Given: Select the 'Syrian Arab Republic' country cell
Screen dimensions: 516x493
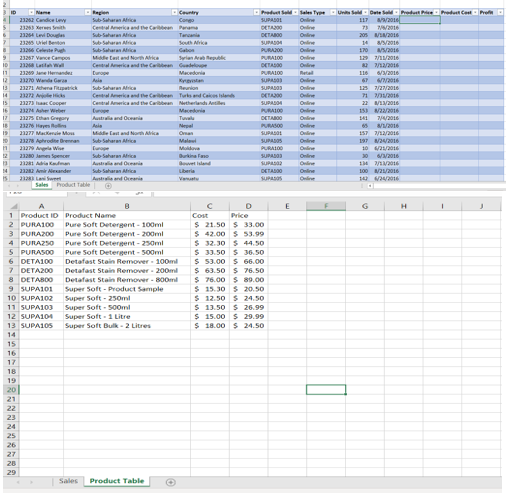Looking at the screenshot, I should (x=219, y=58).
